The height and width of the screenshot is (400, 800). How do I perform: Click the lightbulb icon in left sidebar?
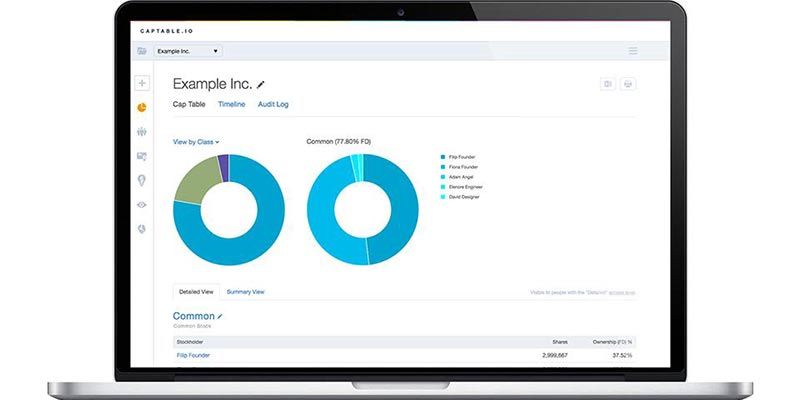tap(142, 180)
